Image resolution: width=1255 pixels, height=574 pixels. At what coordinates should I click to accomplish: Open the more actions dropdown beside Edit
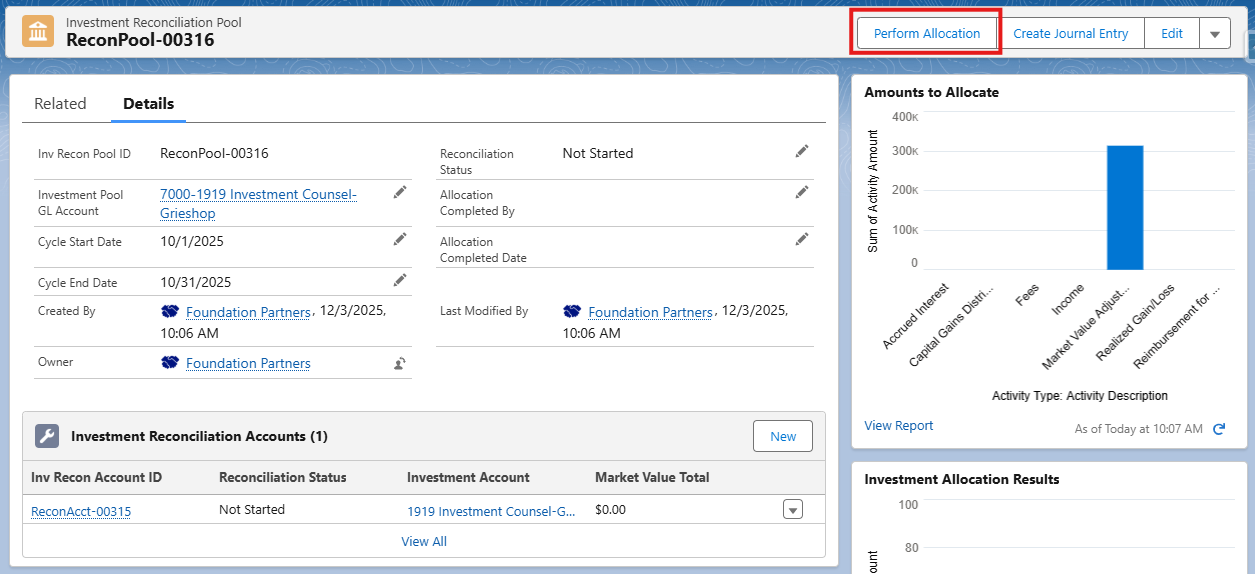pos(1214,34)
